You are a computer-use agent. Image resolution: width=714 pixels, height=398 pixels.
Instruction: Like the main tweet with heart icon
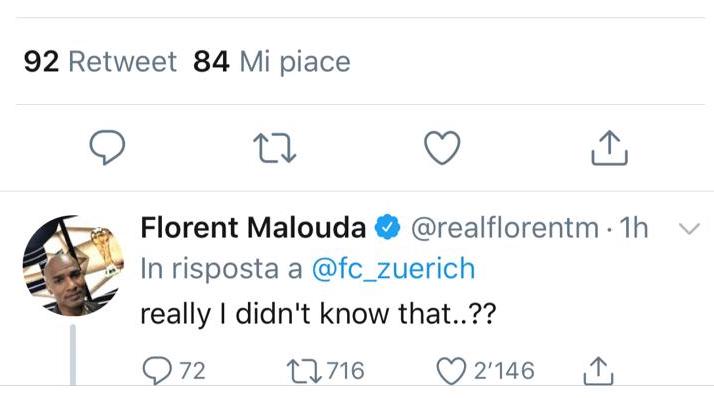click(x=442, y=148)
